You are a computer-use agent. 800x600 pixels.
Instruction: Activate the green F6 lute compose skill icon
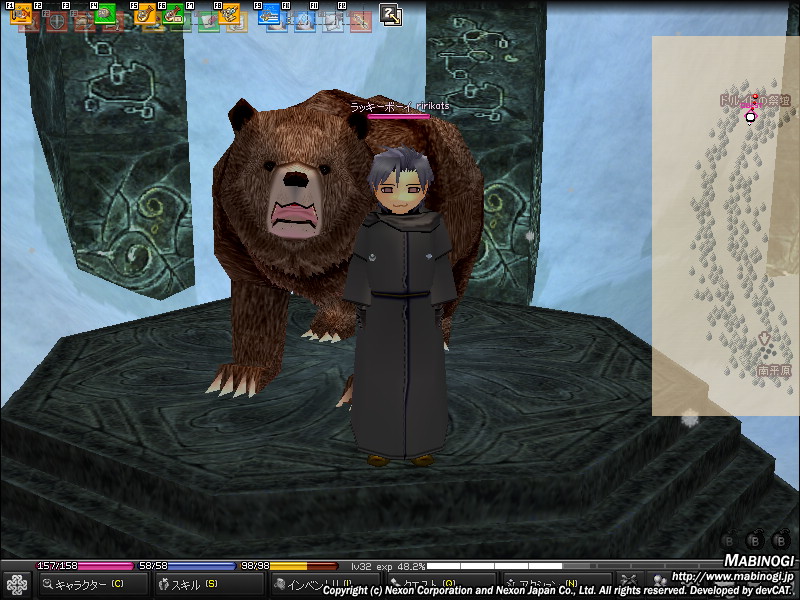[x=173, y=14]
